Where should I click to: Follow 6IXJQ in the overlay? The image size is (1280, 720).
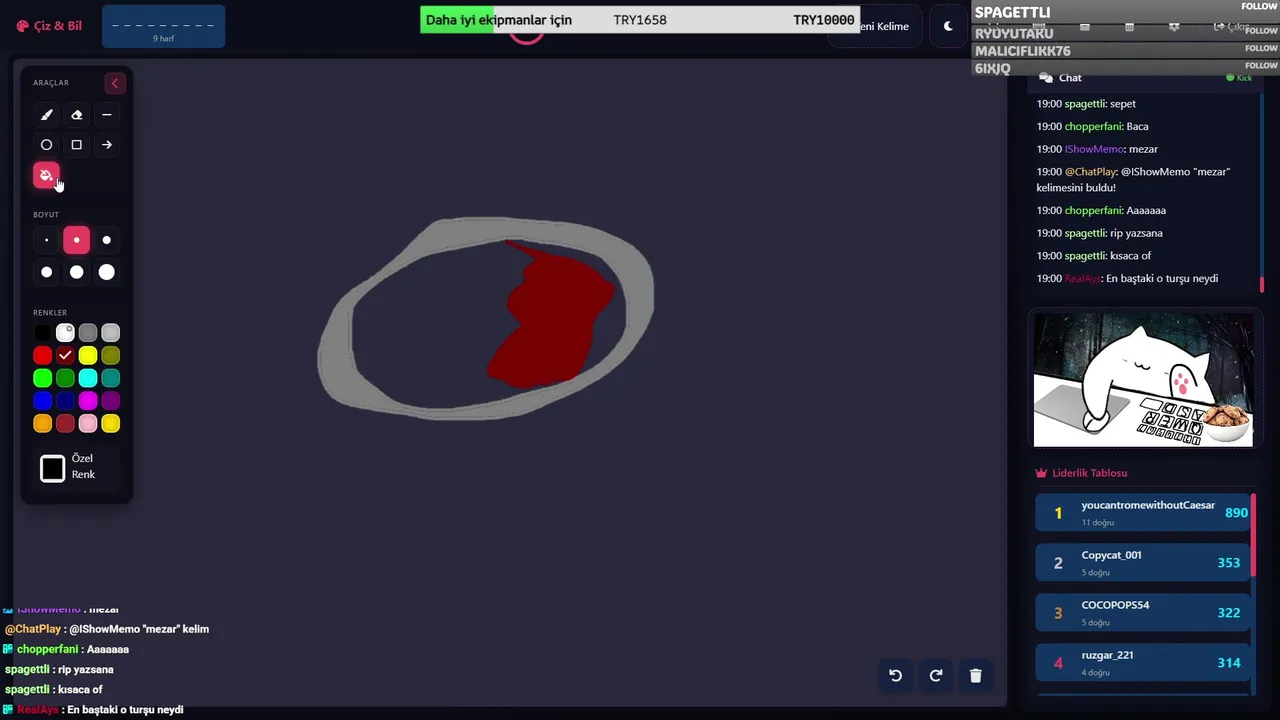(x=1260, y=66)
